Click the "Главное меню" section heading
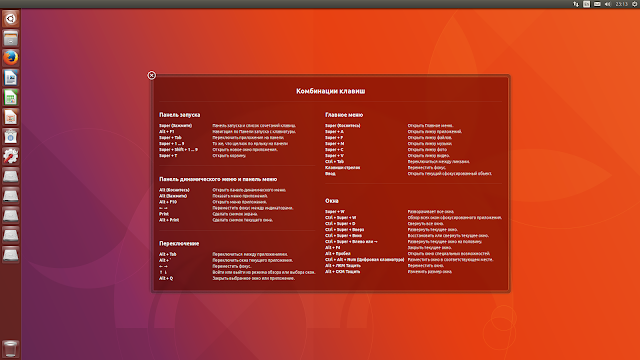The image size is (640, 360). pos(344,115)
